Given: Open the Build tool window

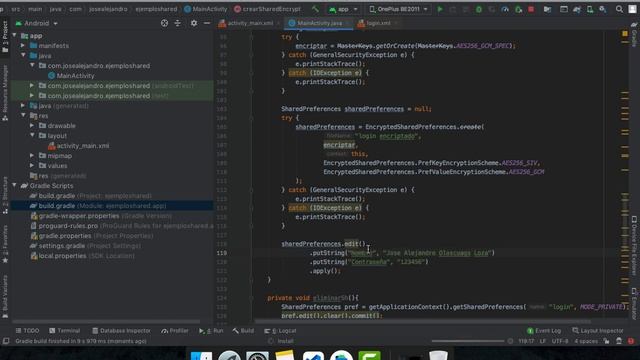Looking at the screenshot, I should (243, 331).
